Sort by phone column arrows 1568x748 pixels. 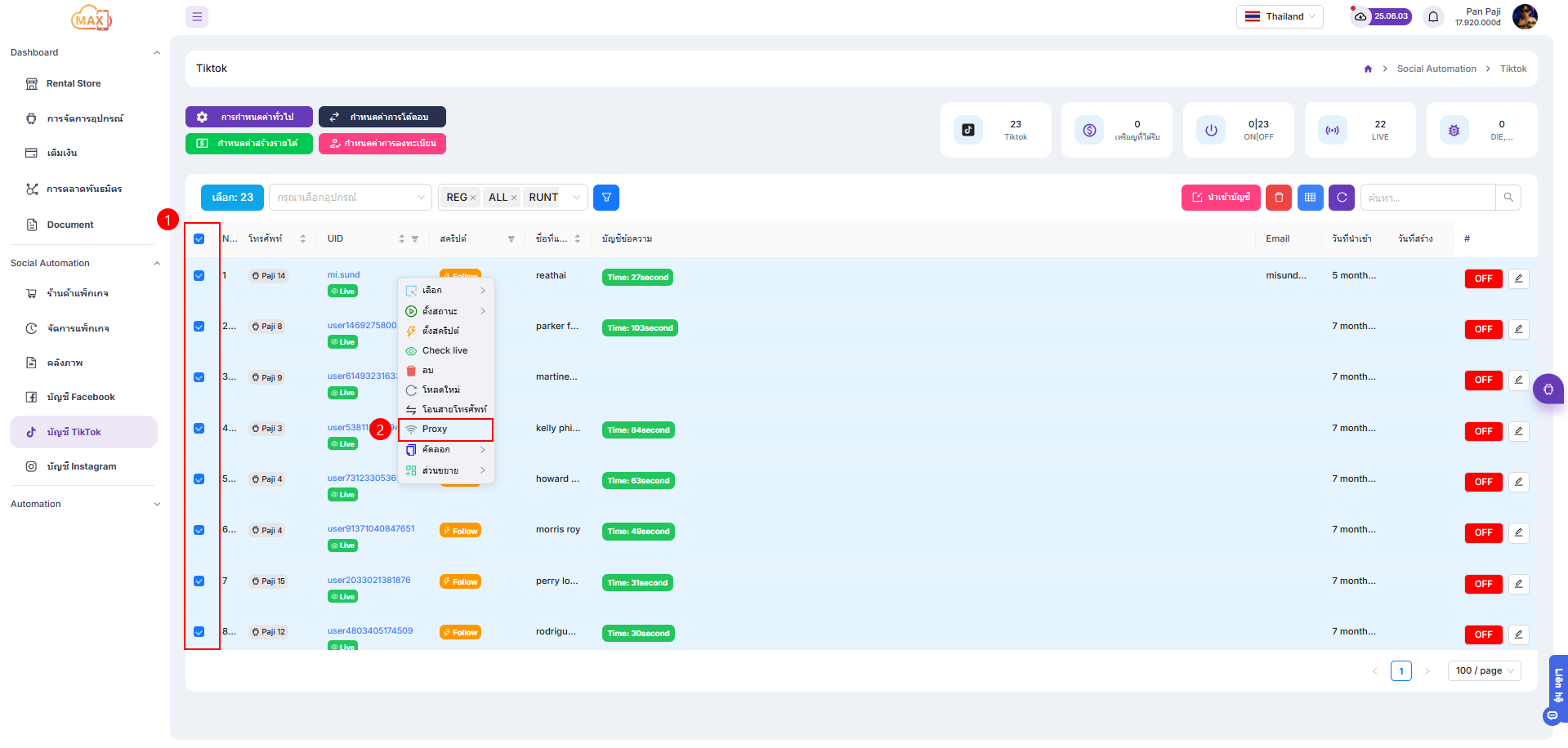click(302, 239)
